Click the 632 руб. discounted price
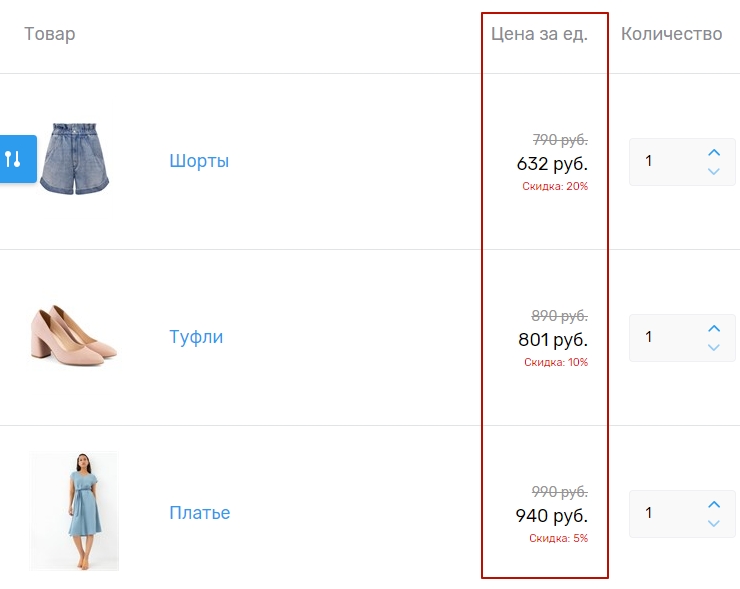 click(552, 163)
